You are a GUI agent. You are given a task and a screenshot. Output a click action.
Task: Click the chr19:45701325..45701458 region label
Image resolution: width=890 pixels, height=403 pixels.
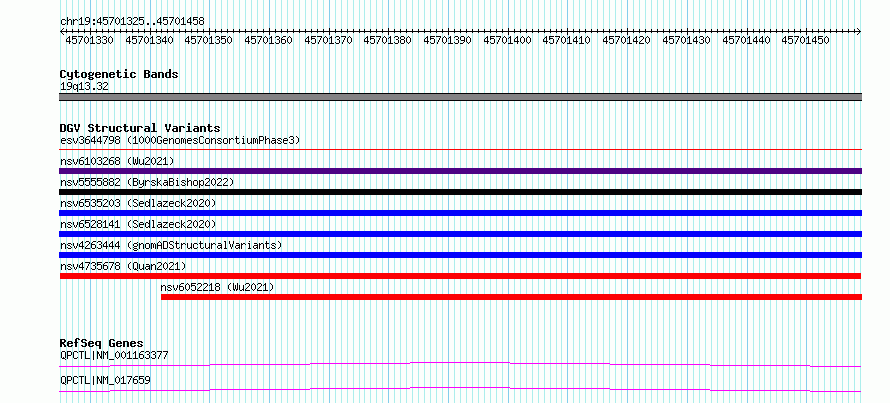(132, 22)
